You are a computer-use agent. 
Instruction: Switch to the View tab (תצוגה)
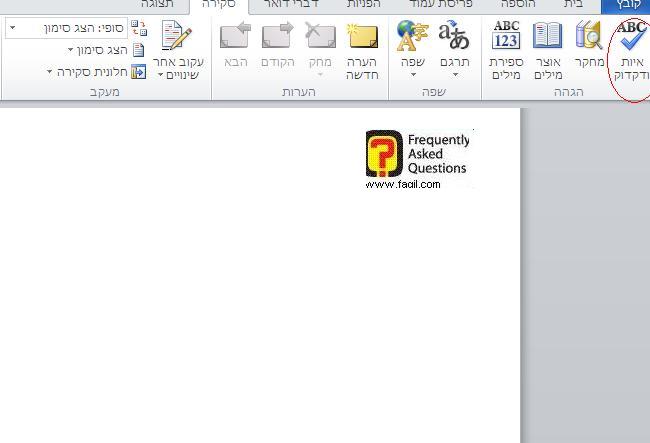[x=158, y=5]
